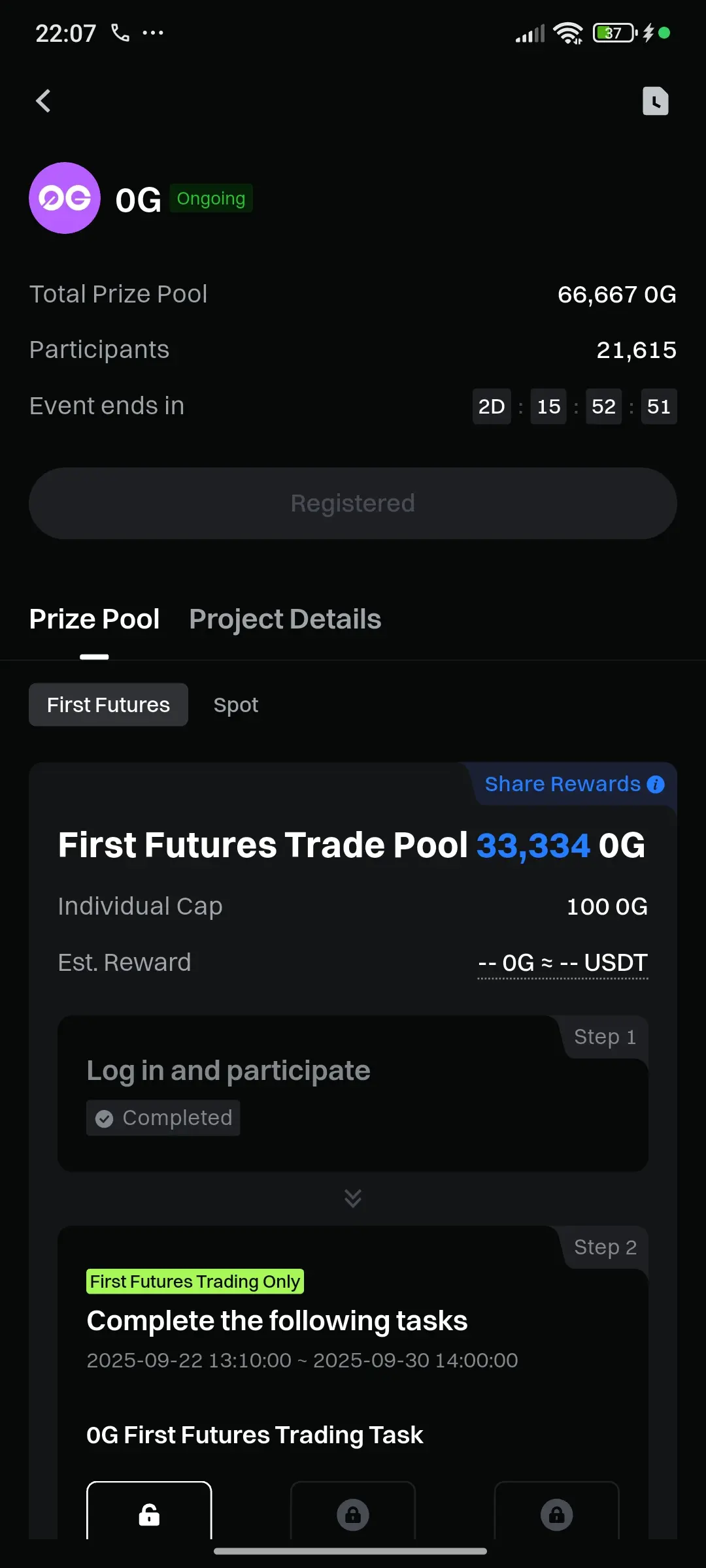The width and height of the screenshot is (706, 1568).
Task: Tap the Share Rewards info icon
Action: click(656, 784)
